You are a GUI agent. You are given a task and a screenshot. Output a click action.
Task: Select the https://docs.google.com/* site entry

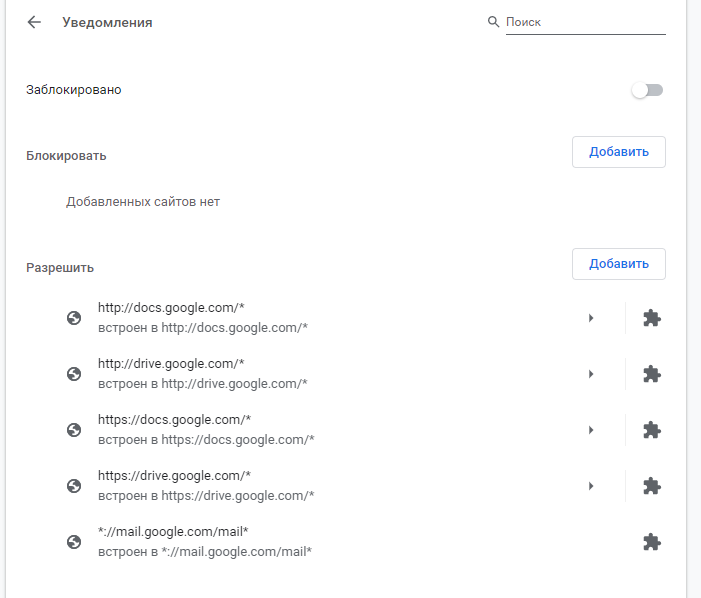[206, 429]
